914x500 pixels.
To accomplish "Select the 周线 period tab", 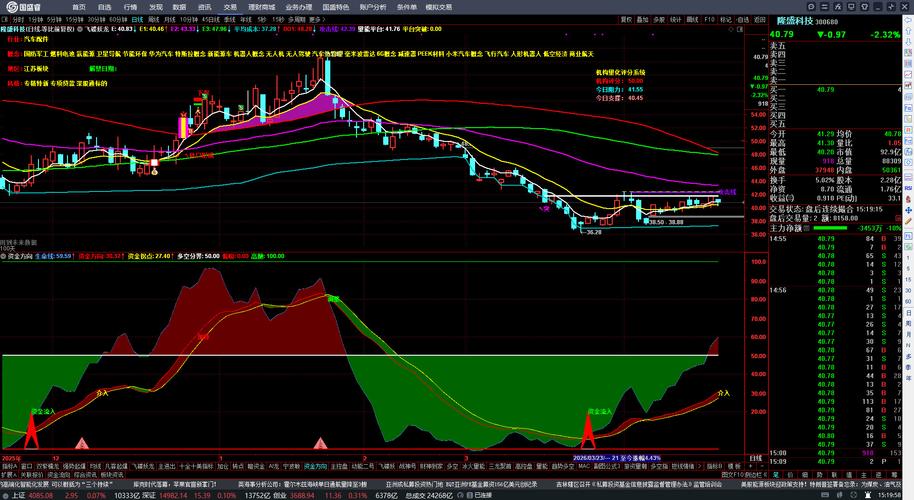I will click(154, 19).
